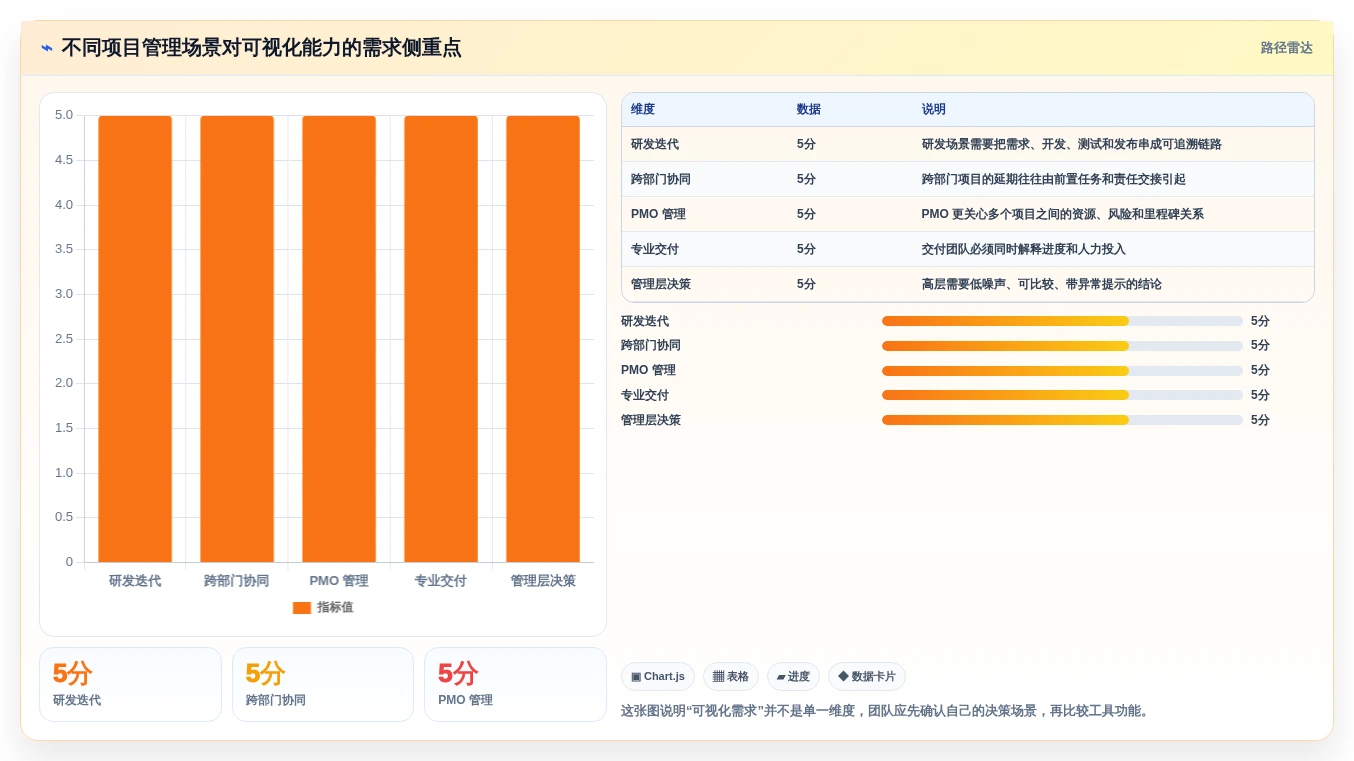
Task: Open the PMO 管理 5分 data card
Action: (515, 685)
